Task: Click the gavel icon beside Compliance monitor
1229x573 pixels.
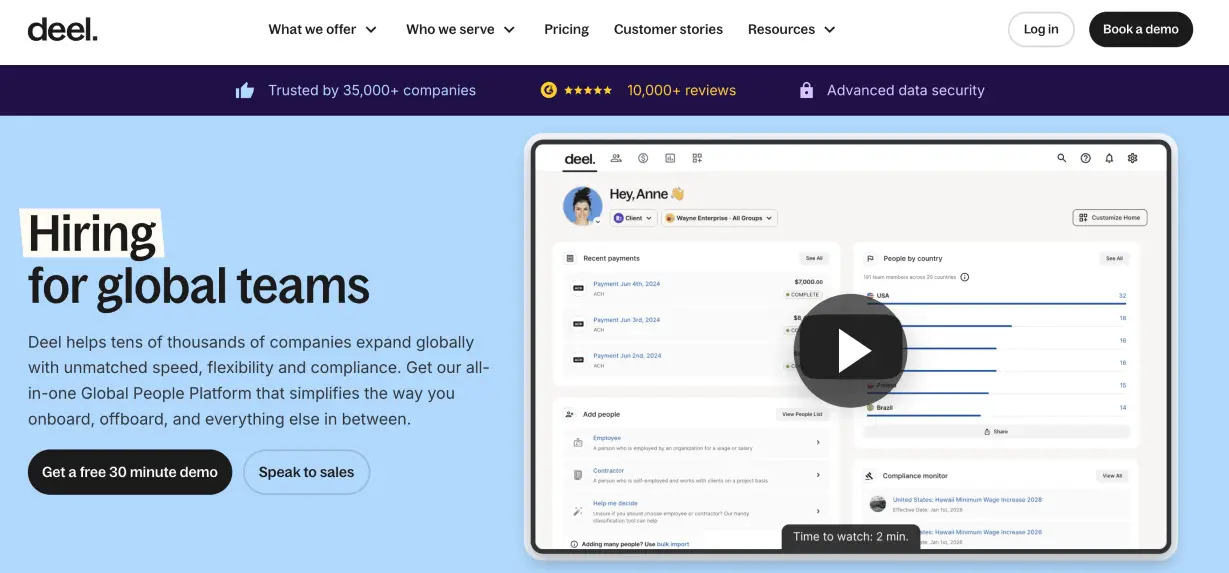Action: tap(870, 476)
